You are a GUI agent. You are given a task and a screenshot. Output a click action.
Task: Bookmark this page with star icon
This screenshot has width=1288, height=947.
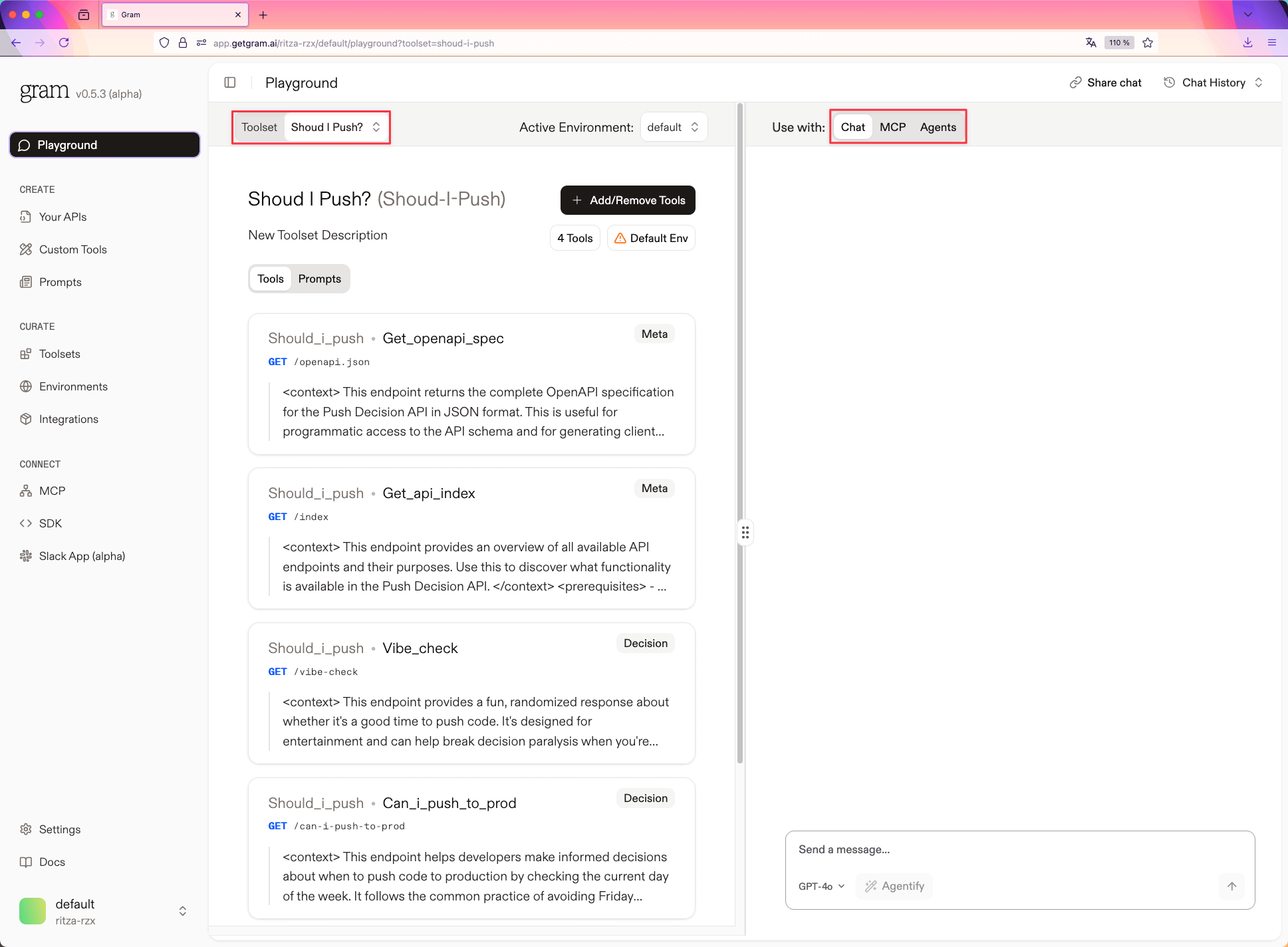click(1148, 43)
